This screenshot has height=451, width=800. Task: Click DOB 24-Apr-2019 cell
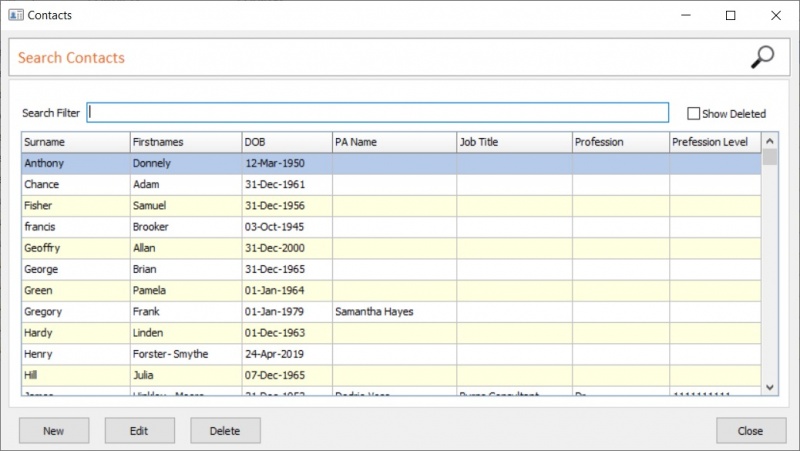(x=287, y=354)
